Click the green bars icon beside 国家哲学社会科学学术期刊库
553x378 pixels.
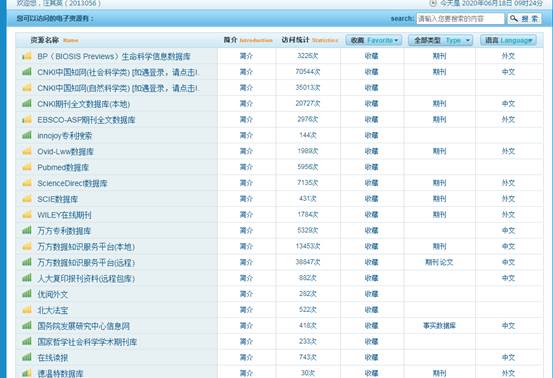(x=27, y=342)
